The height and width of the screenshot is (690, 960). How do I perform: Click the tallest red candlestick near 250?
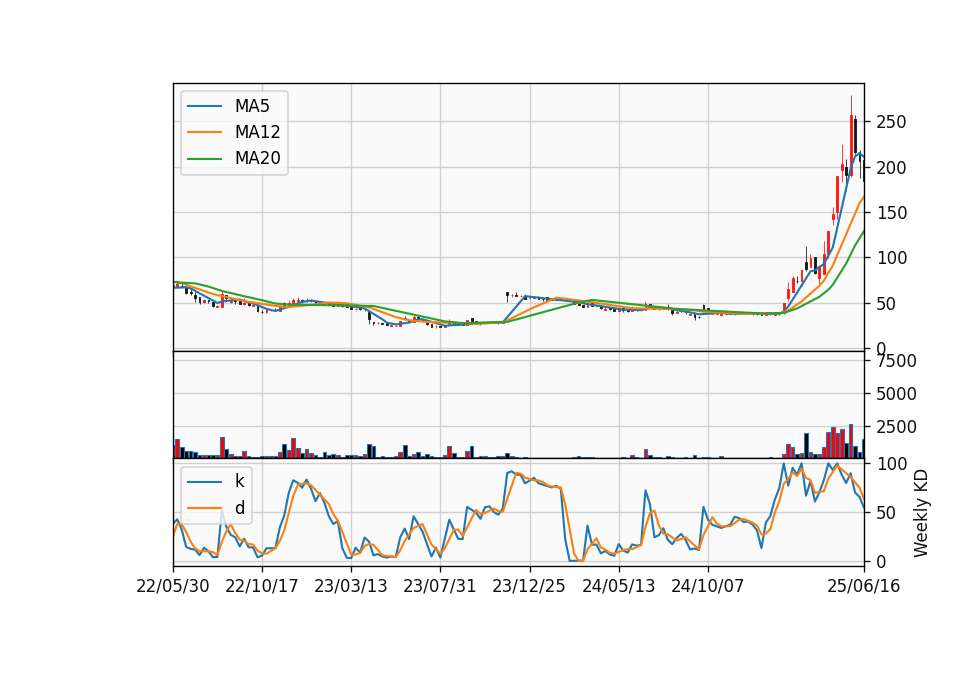coord(851,145)
